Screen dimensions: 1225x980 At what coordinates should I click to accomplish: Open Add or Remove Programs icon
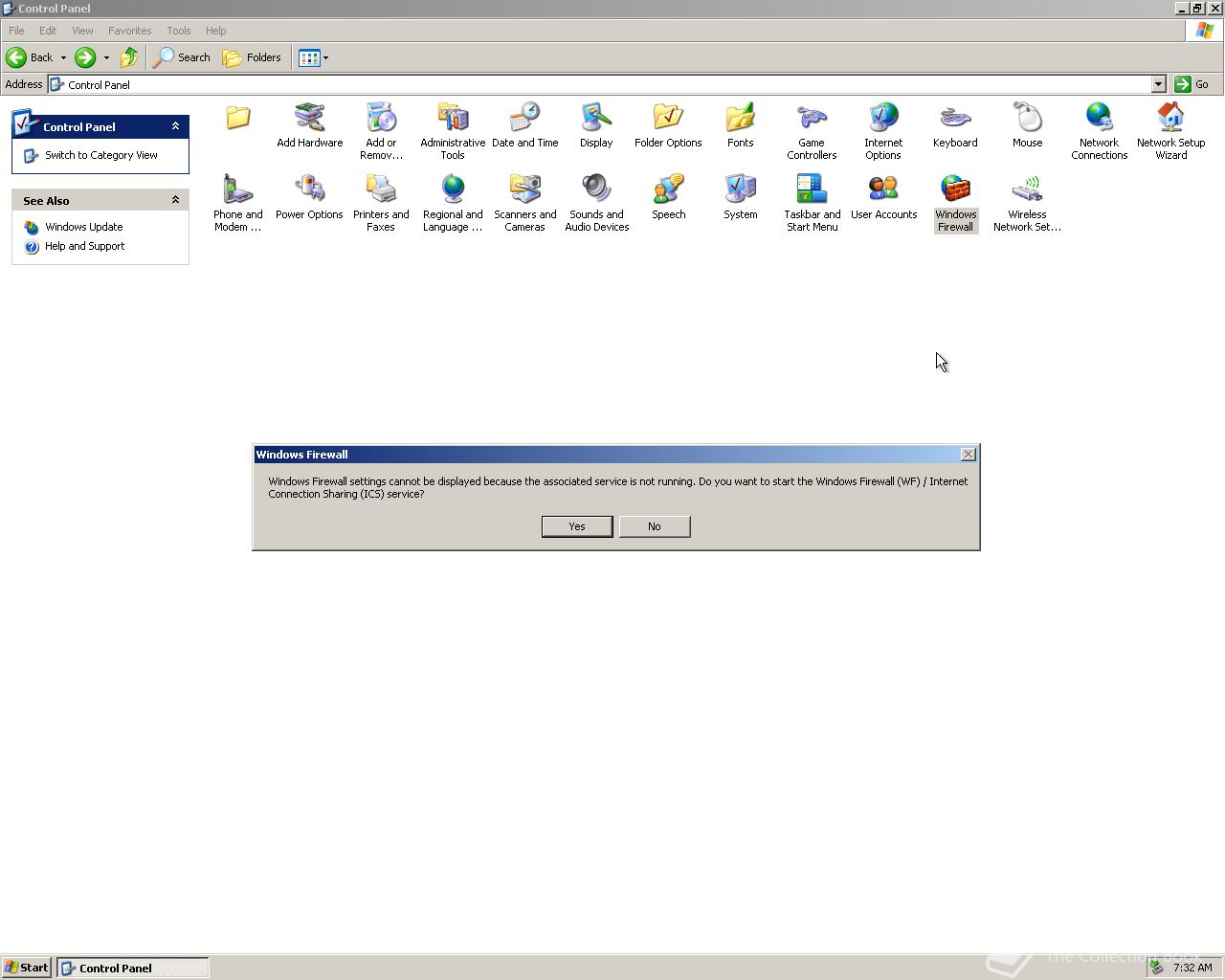pos(381,131)
